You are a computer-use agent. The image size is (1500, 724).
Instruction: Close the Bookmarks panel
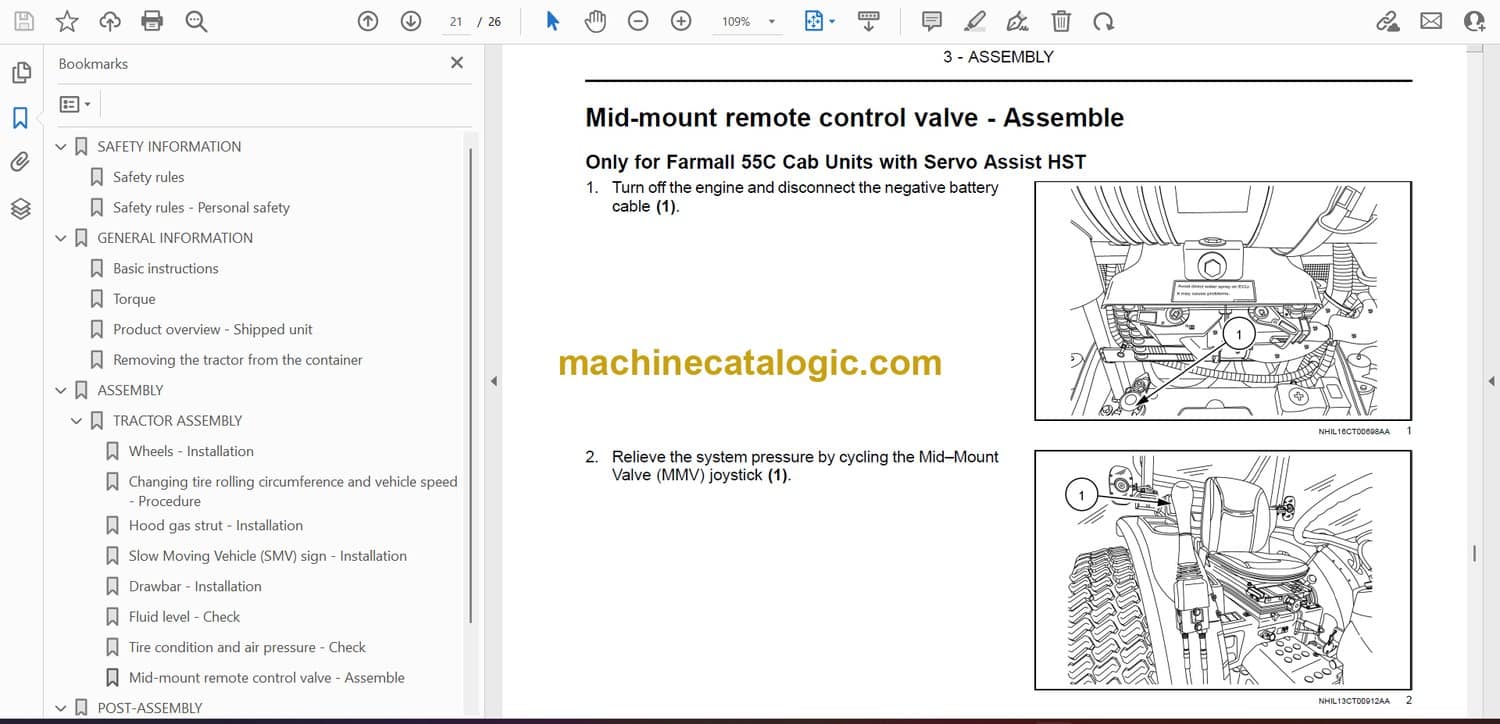coord(457,63)
